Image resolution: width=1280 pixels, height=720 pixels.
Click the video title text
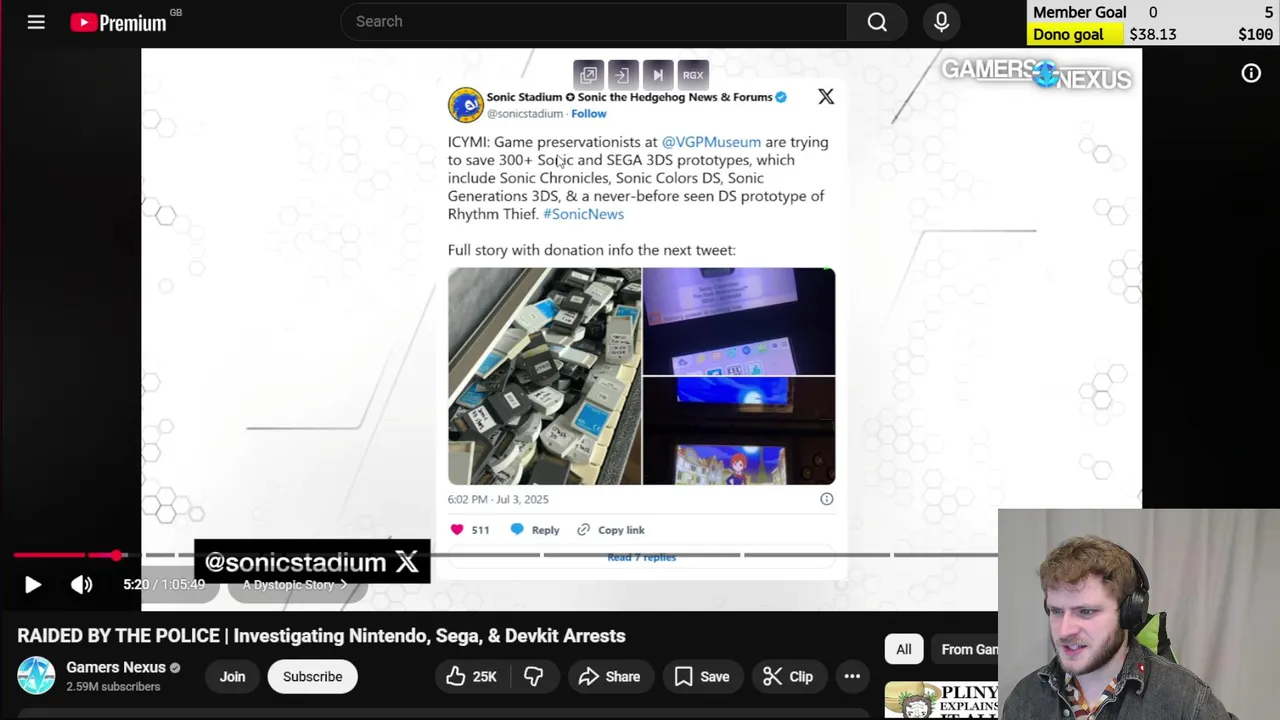tap(321, 636)
